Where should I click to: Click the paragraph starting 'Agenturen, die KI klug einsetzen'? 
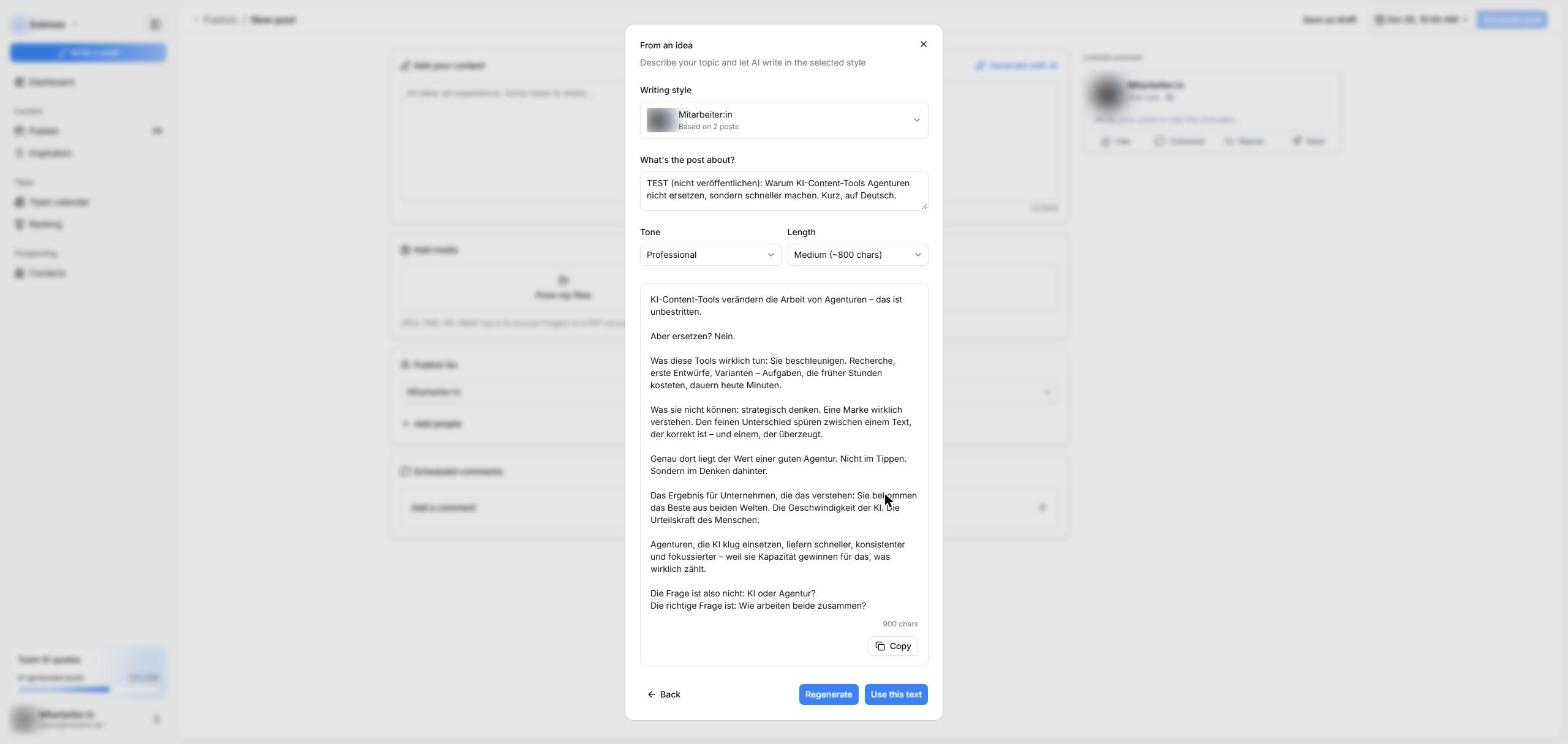coord(777,557)
